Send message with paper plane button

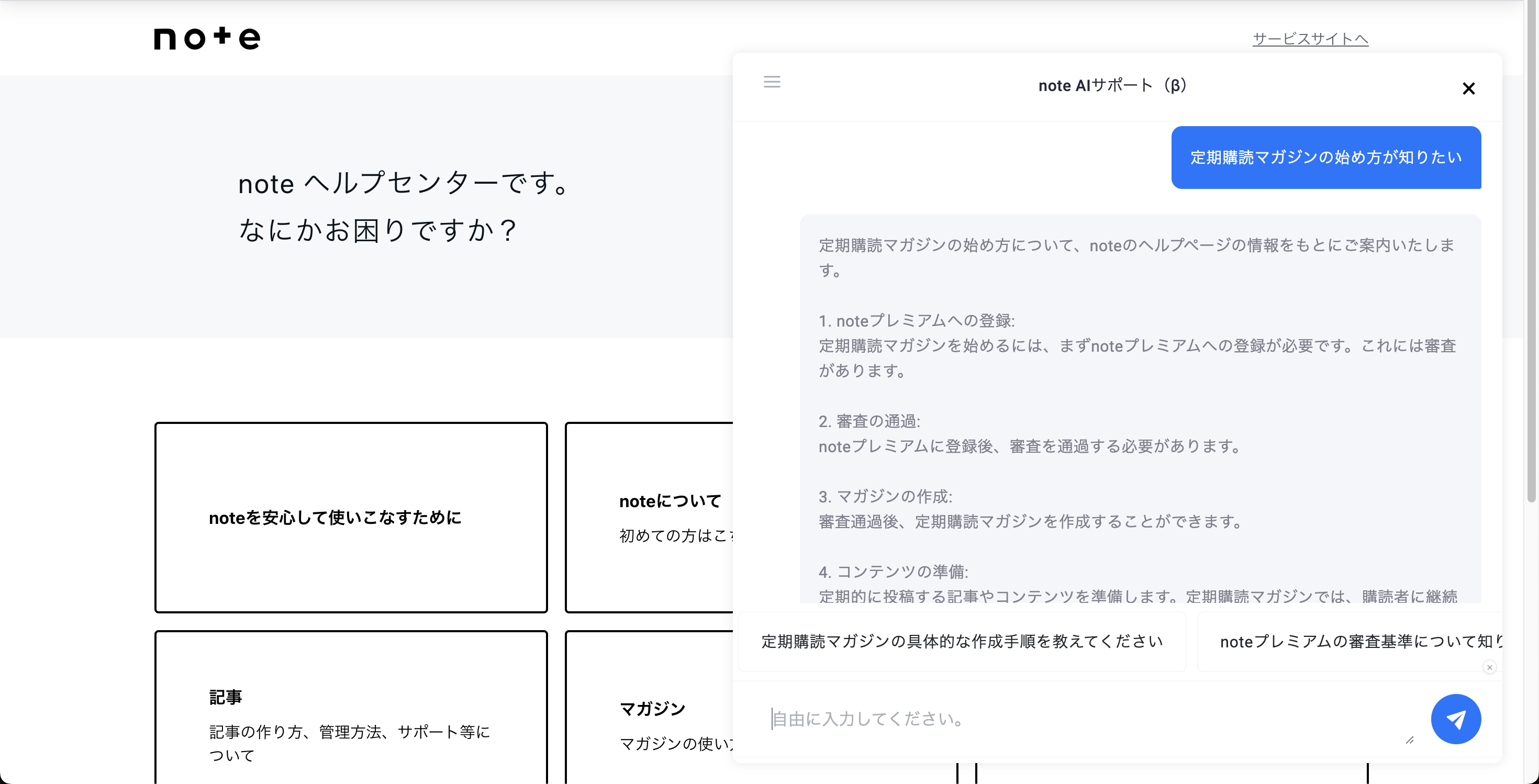(1455, 719)
